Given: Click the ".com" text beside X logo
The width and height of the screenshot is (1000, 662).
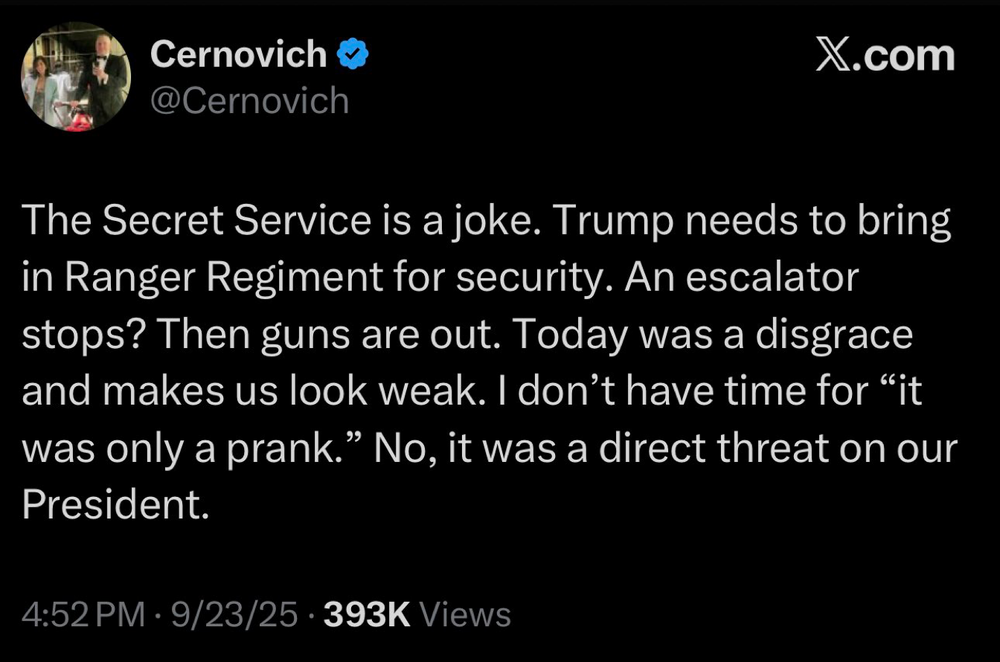Looking at the screenshot, I should (x=906, y=55).
